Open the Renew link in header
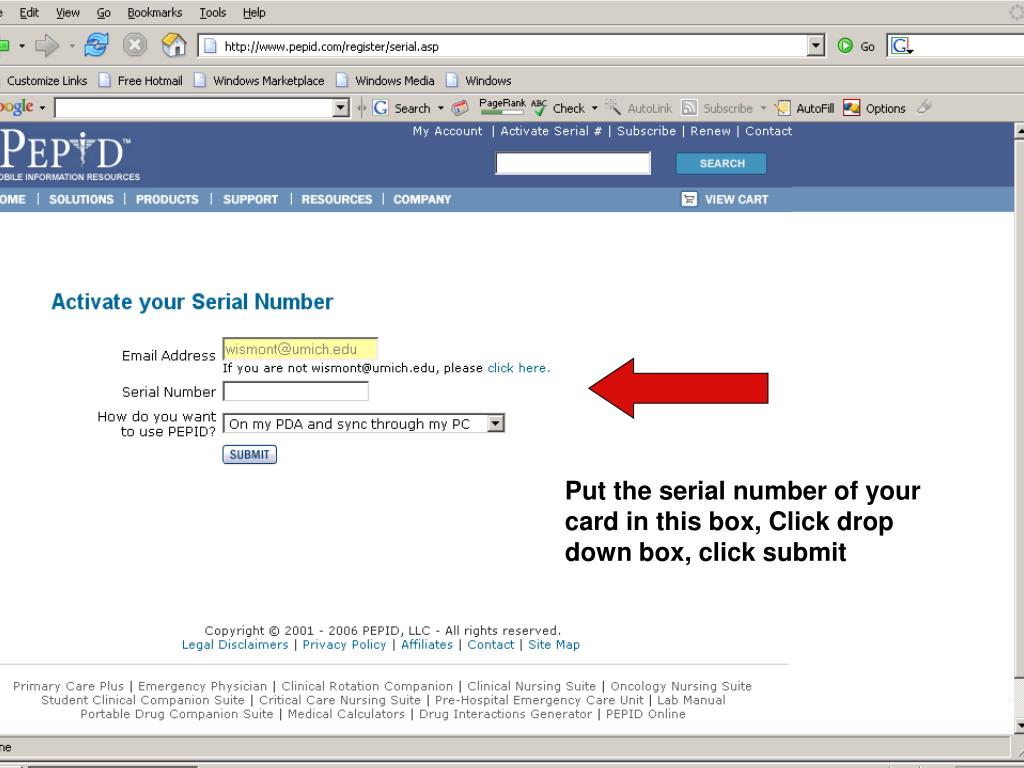Screen dimensions: 1024x768 tap(711, 131)
